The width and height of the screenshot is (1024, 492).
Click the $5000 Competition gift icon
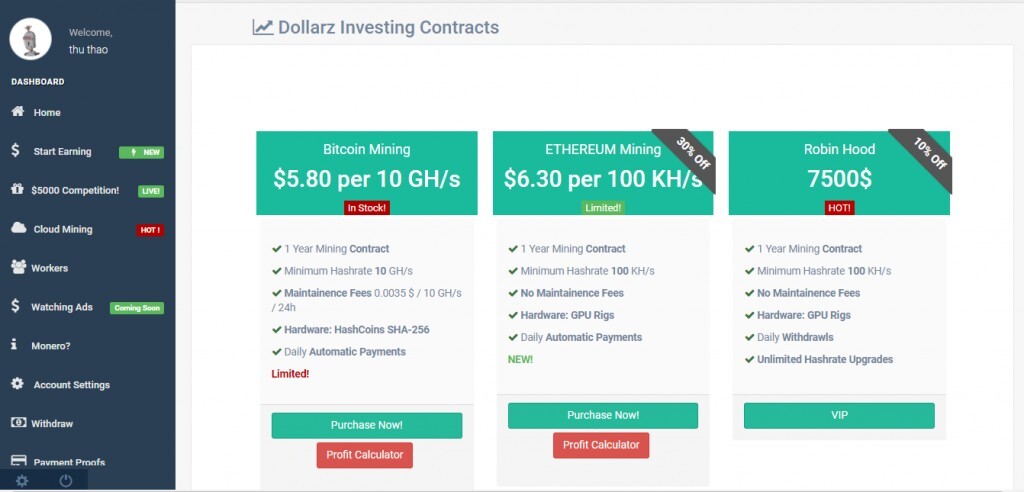(17, 190)
